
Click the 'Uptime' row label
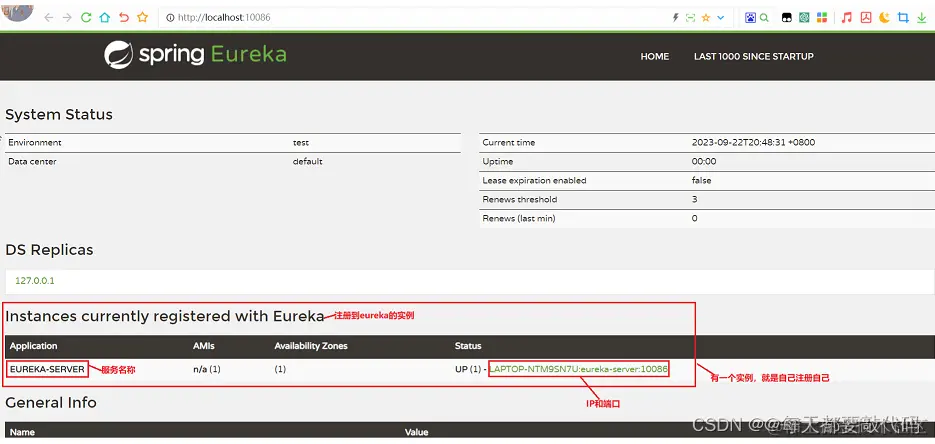[497, 162]
